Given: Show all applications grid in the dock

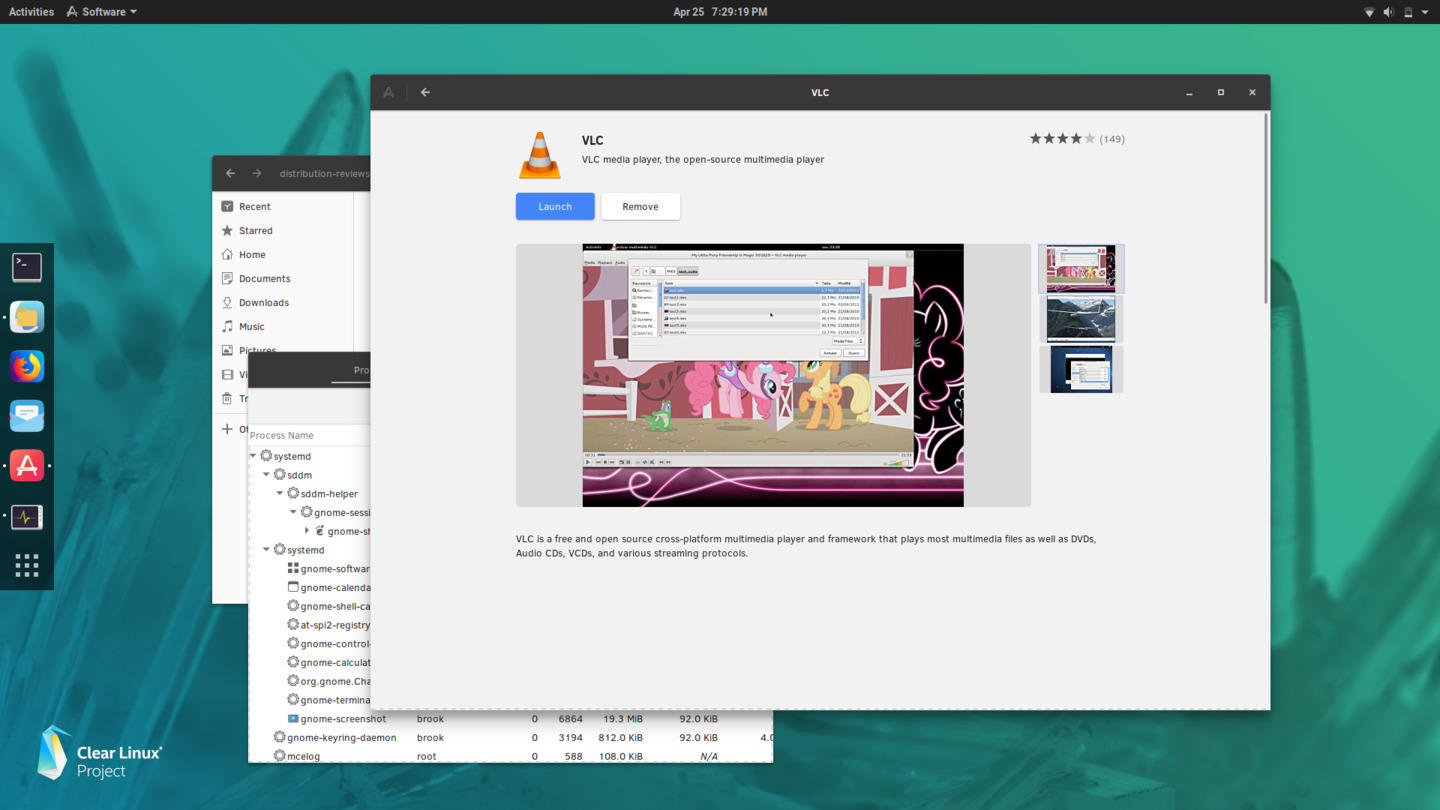Looking at the screenshot, I should (27, 566).
